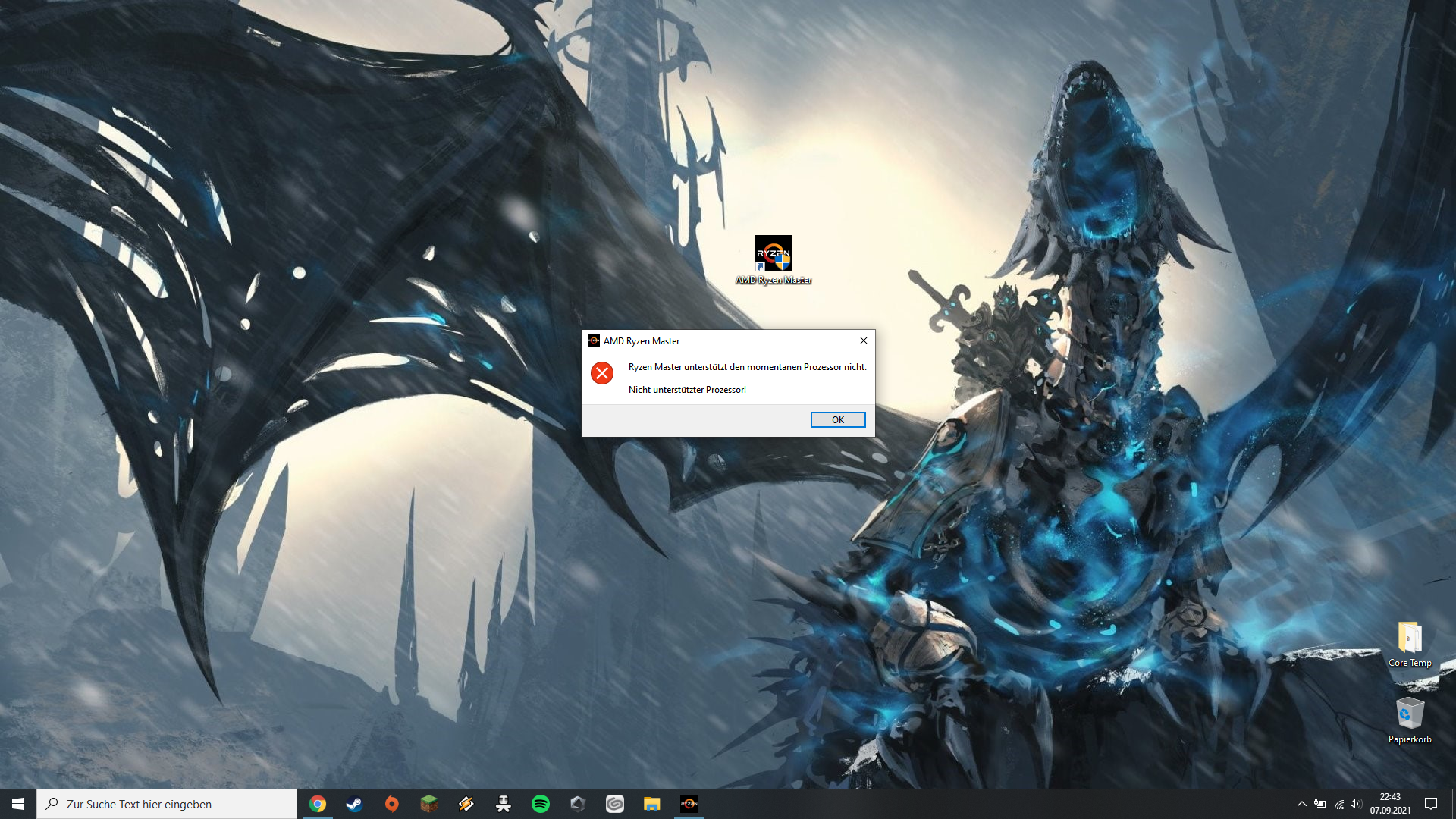Open Steam from the taskbar
The image size is (1456, 819).
[x=354, y=804]
